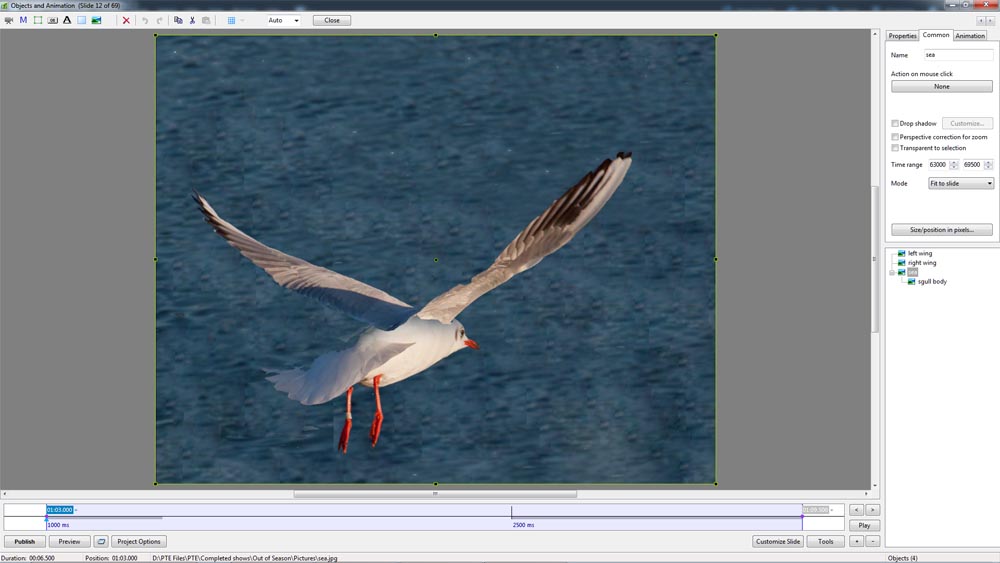Select the add Frame icon in toolbar
This screenshot has width=1000, height=563.
(38, 20)
